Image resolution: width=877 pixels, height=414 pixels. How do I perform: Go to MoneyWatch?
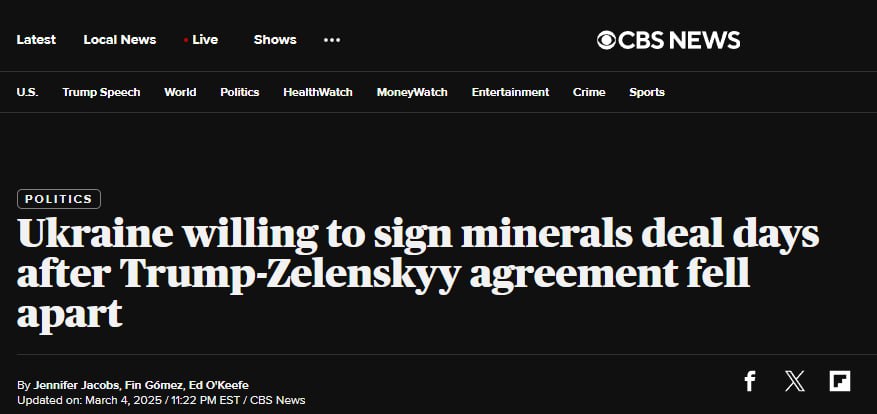[x=412, y=92]
